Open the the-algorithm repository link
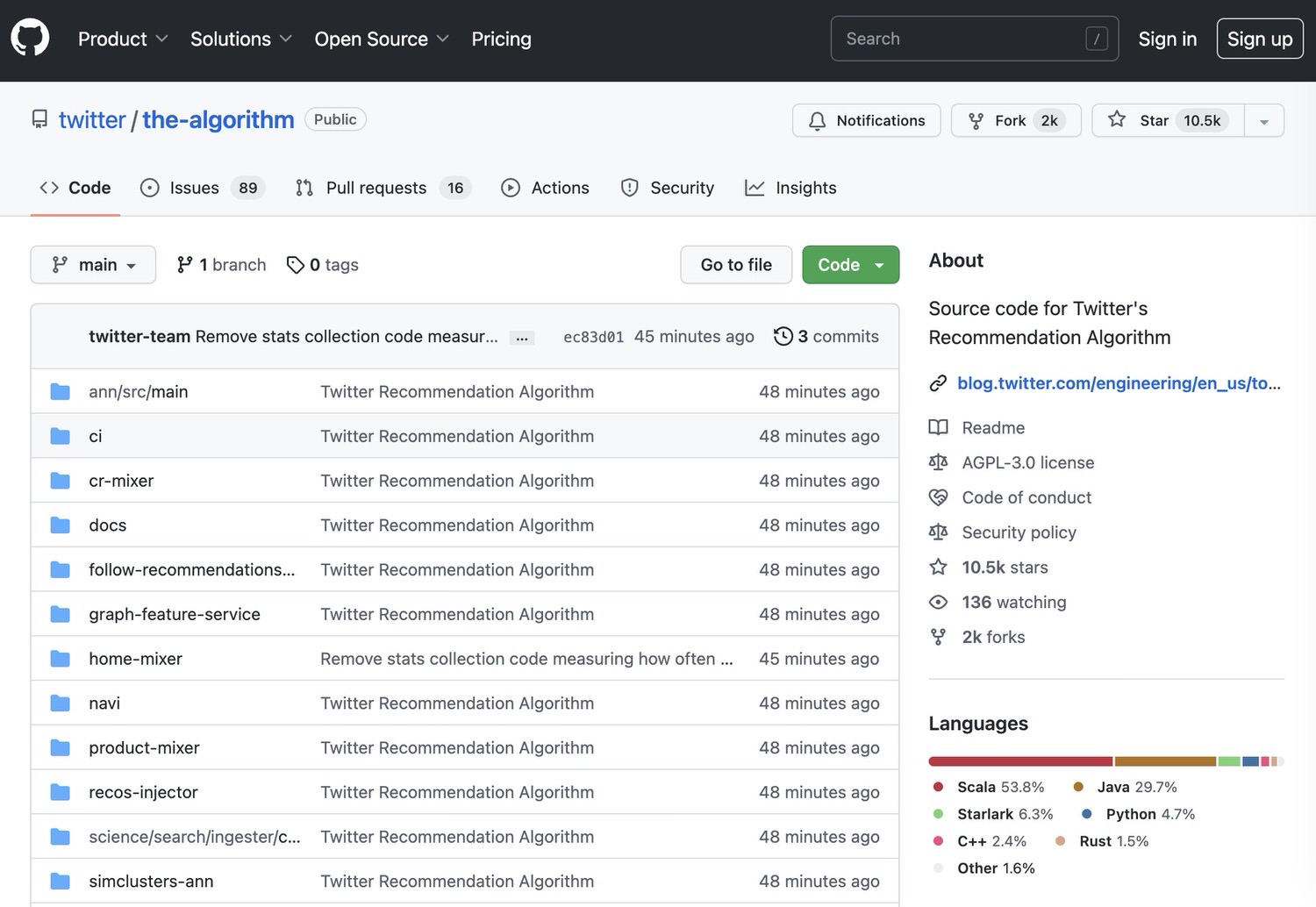Screen dimensions: 1316x907 218,119
